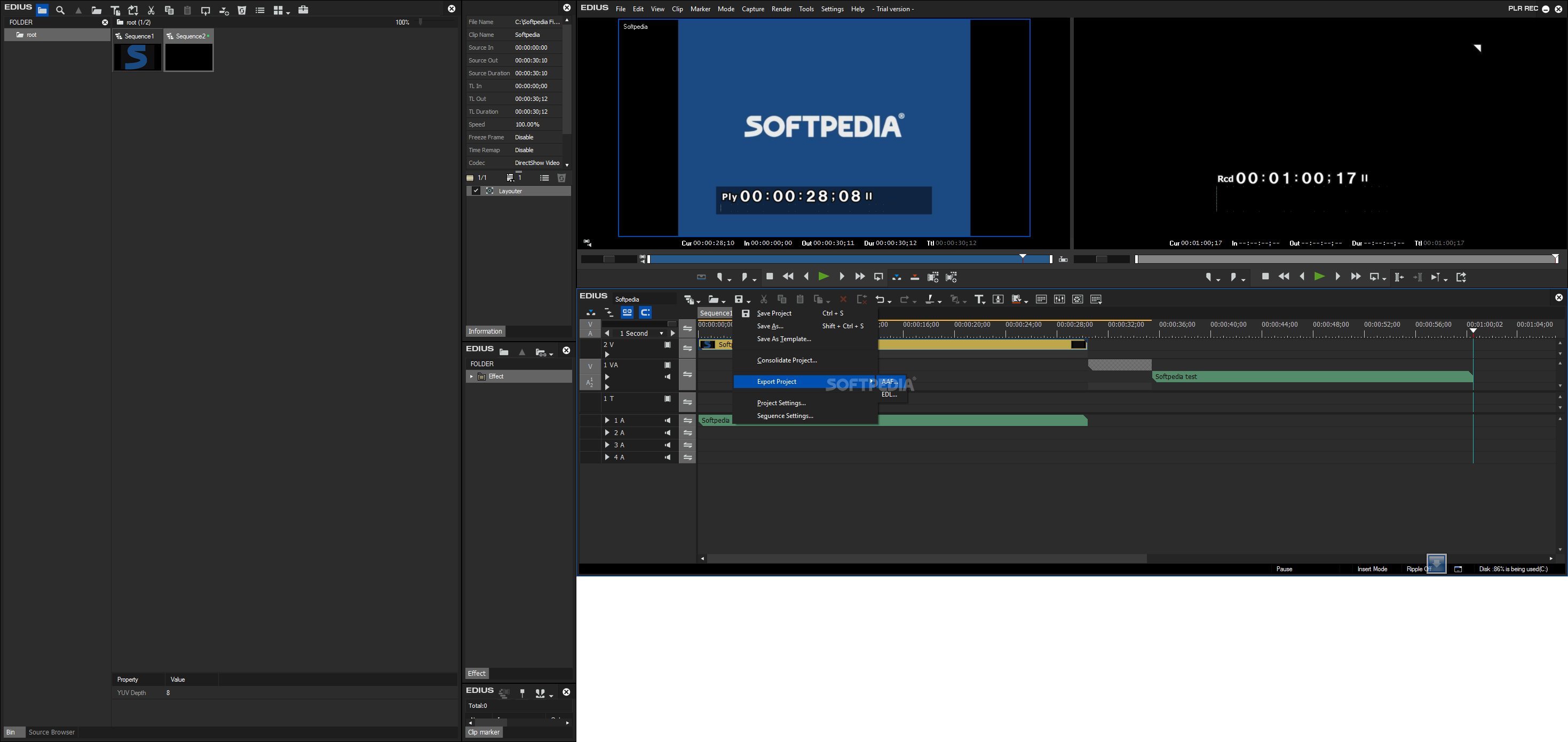
Task: Open the 1 Second timeline scale dropdown
Action: click(661, 334)
